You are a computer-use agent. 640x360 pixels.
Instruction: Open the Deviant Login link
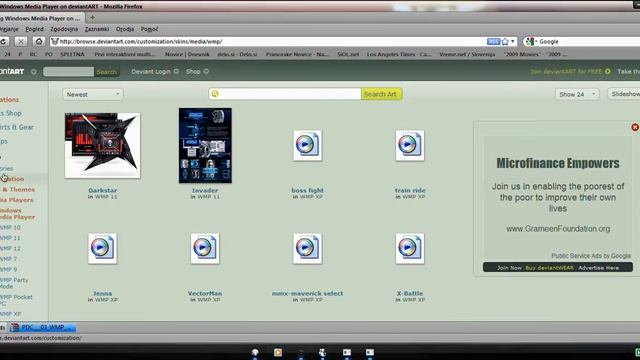point(151,71)
